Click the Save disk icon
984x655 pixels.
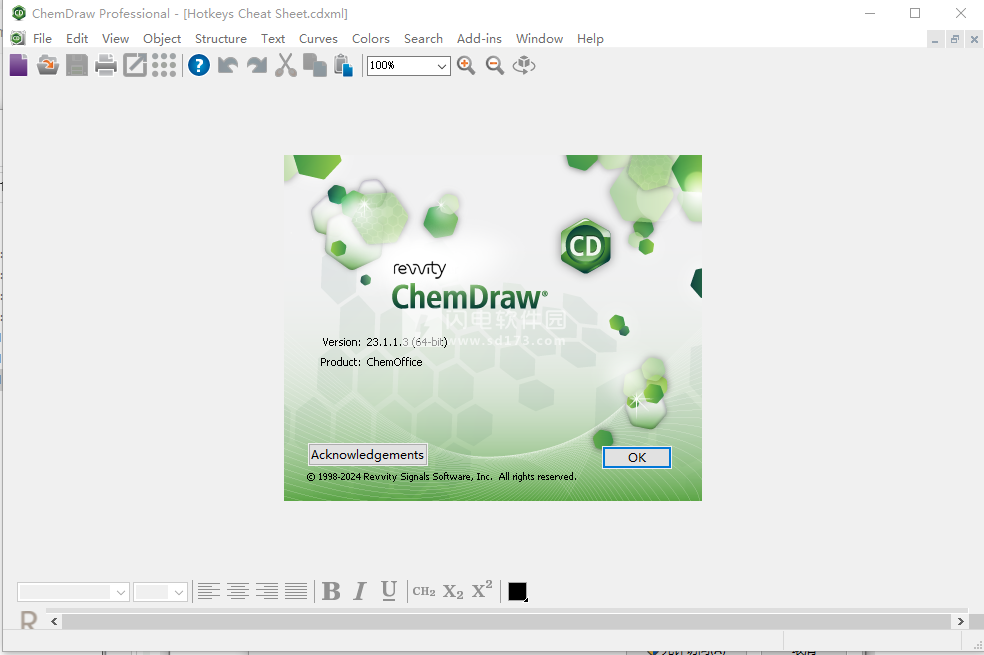[77, 65]
